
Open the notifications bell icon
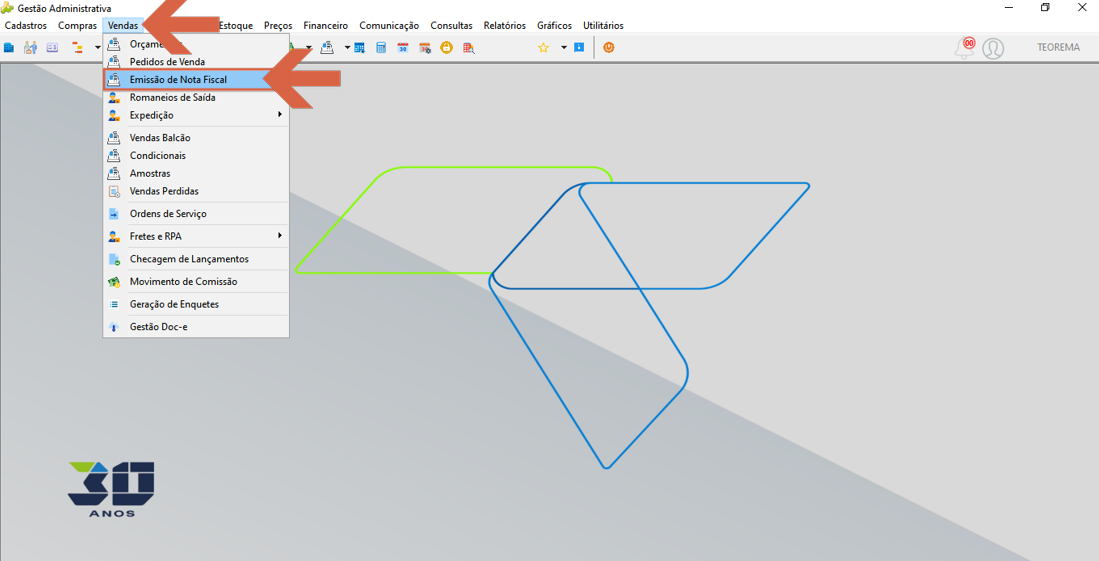pyautogui.click(x=965, y=48)
